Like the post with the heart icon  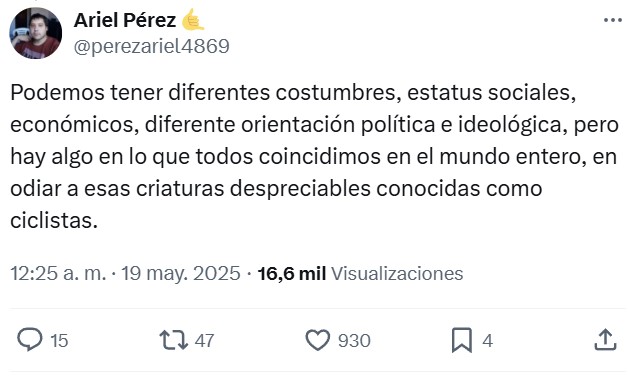(318, 340)
